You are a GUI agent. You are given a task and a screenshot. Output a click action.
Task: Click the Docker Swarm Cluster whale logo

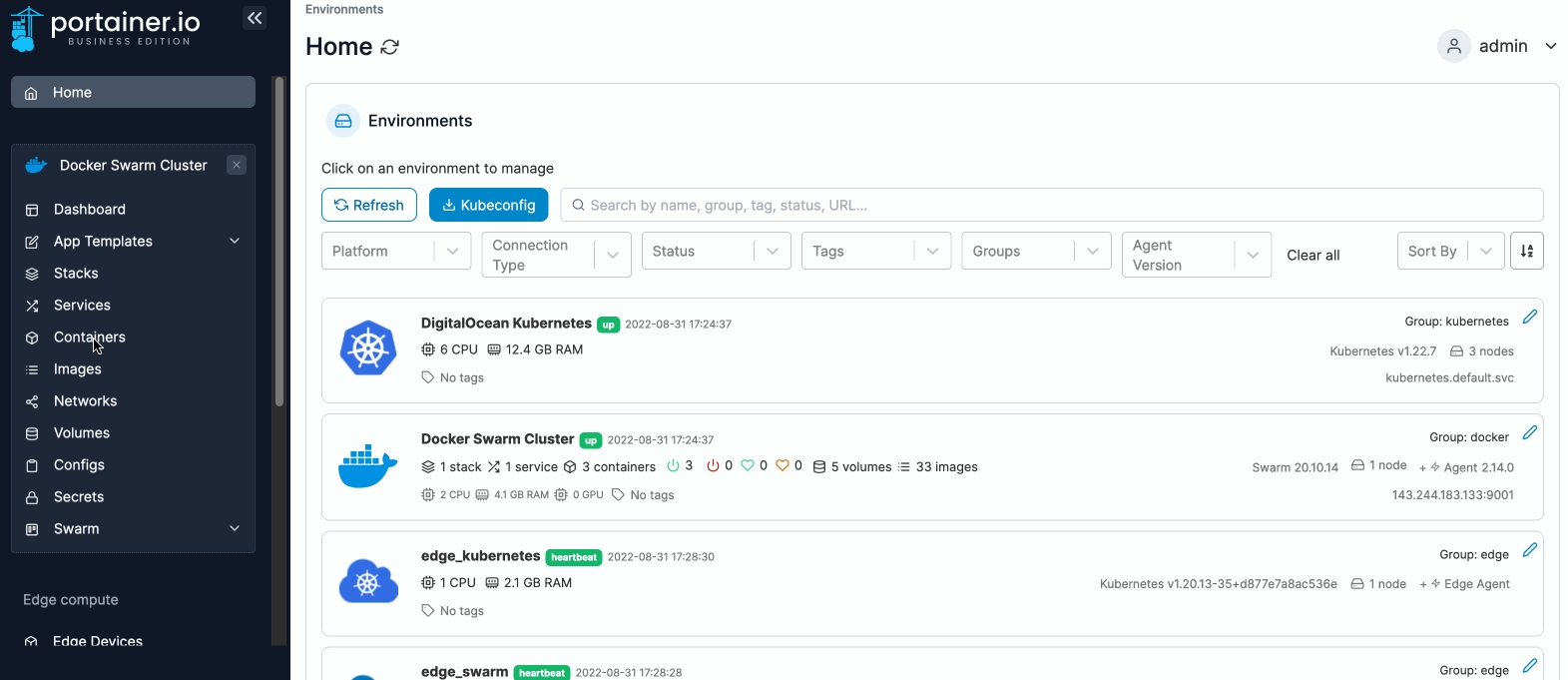[367, 466]
